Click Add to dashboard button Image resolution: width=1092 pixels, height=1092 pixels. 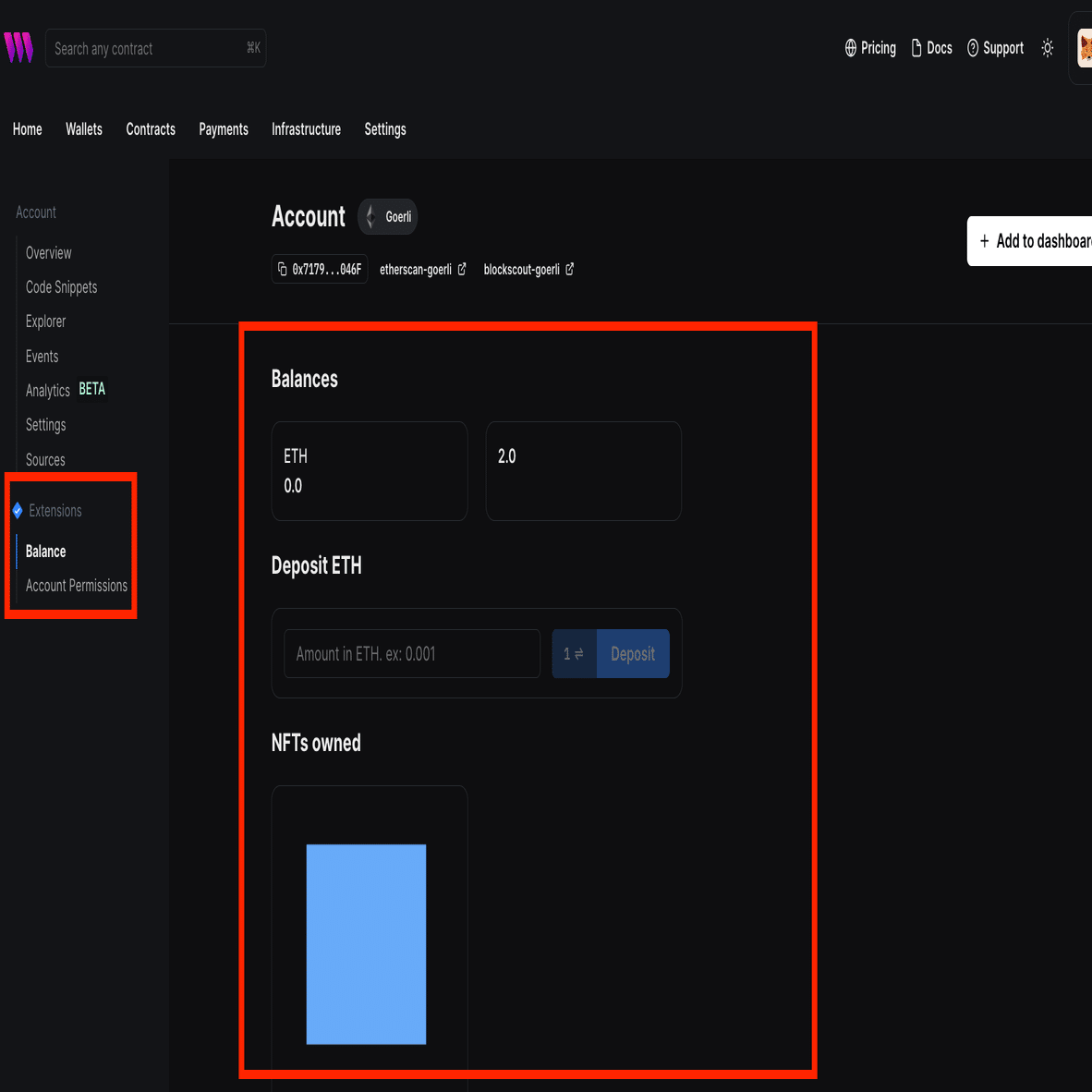[x=1029, y=241]
